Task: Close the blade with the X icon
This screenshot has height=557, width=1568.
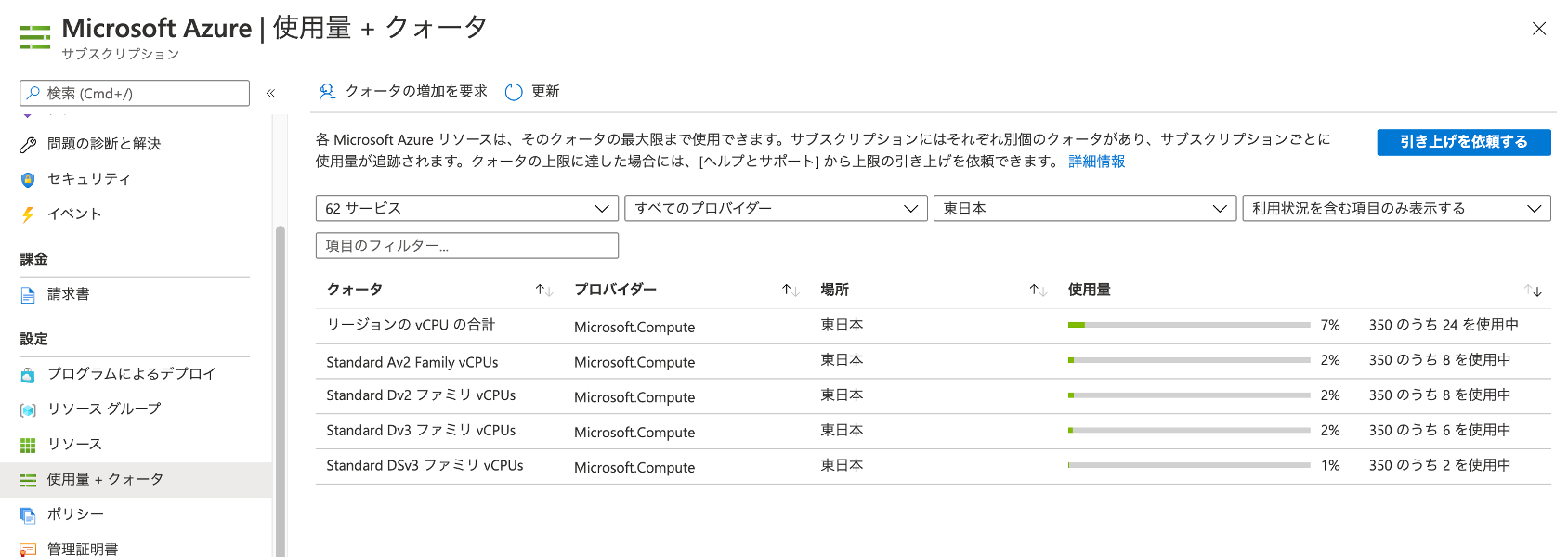Action: tap(1539, 29)
